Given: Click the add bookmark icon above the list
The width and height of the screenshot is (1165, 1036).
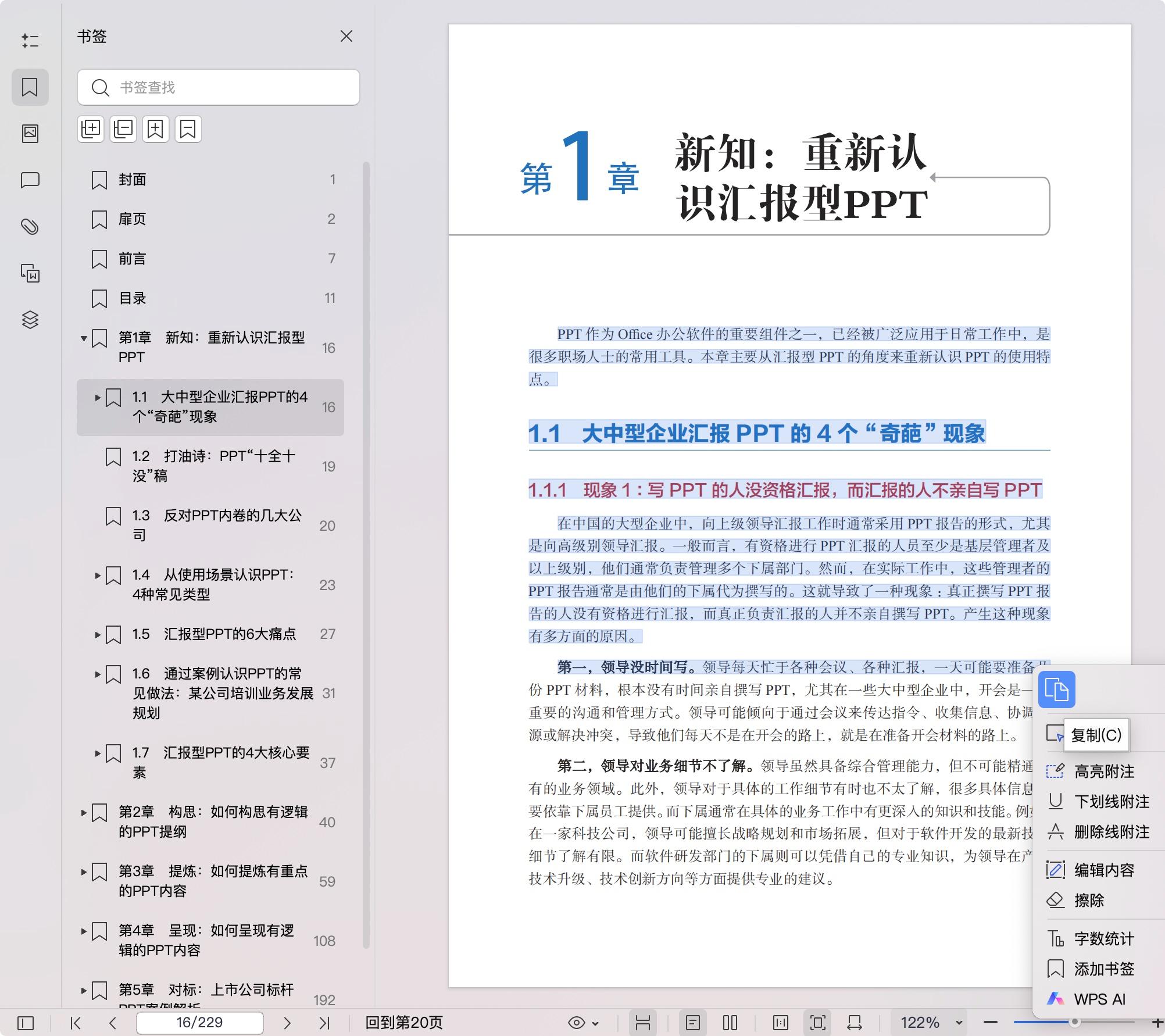Looking at the screenshot, I should (155, 129).
